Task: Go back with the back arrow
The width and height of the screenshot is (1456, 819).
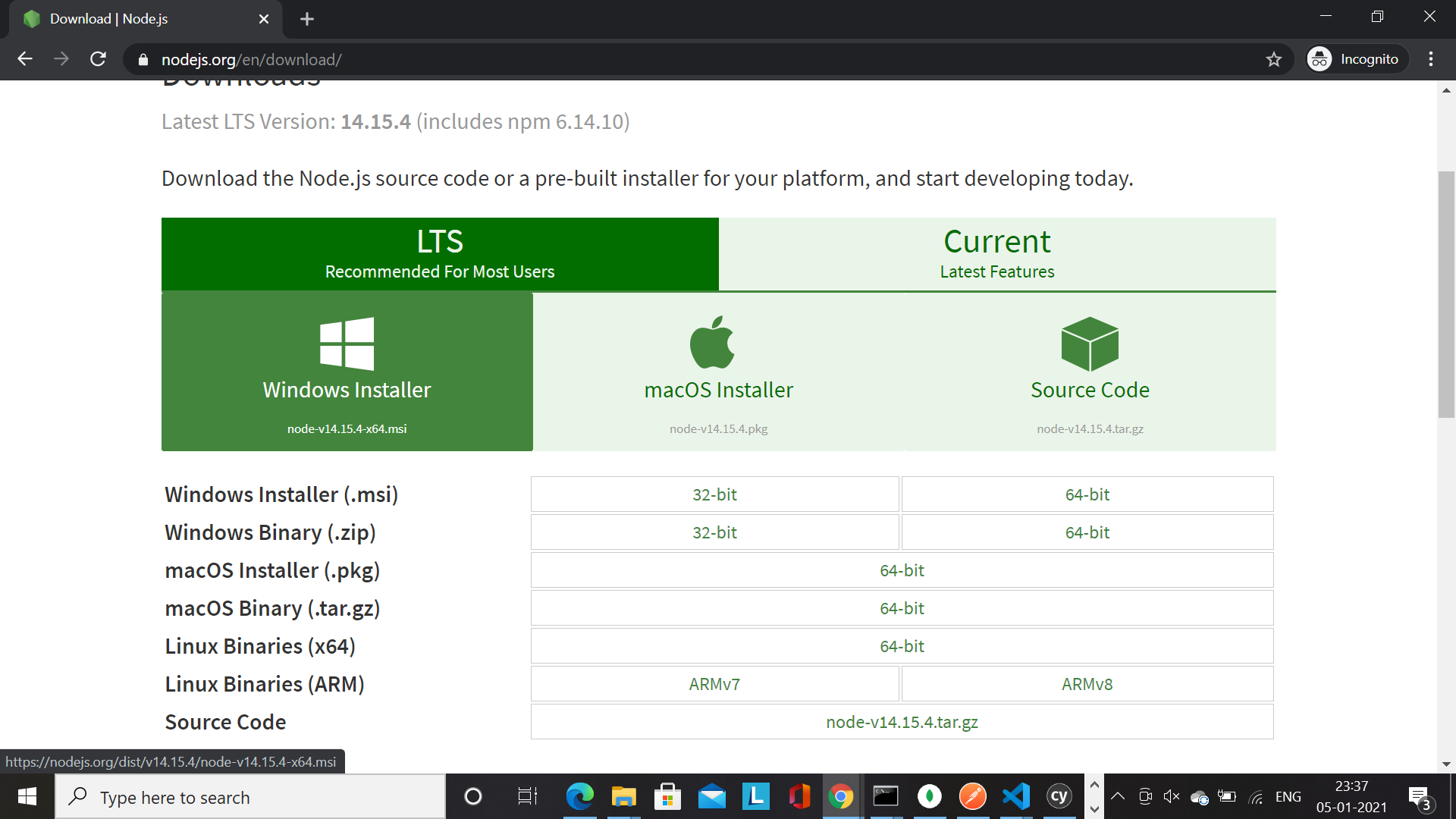Action: [x=25, y=59]
